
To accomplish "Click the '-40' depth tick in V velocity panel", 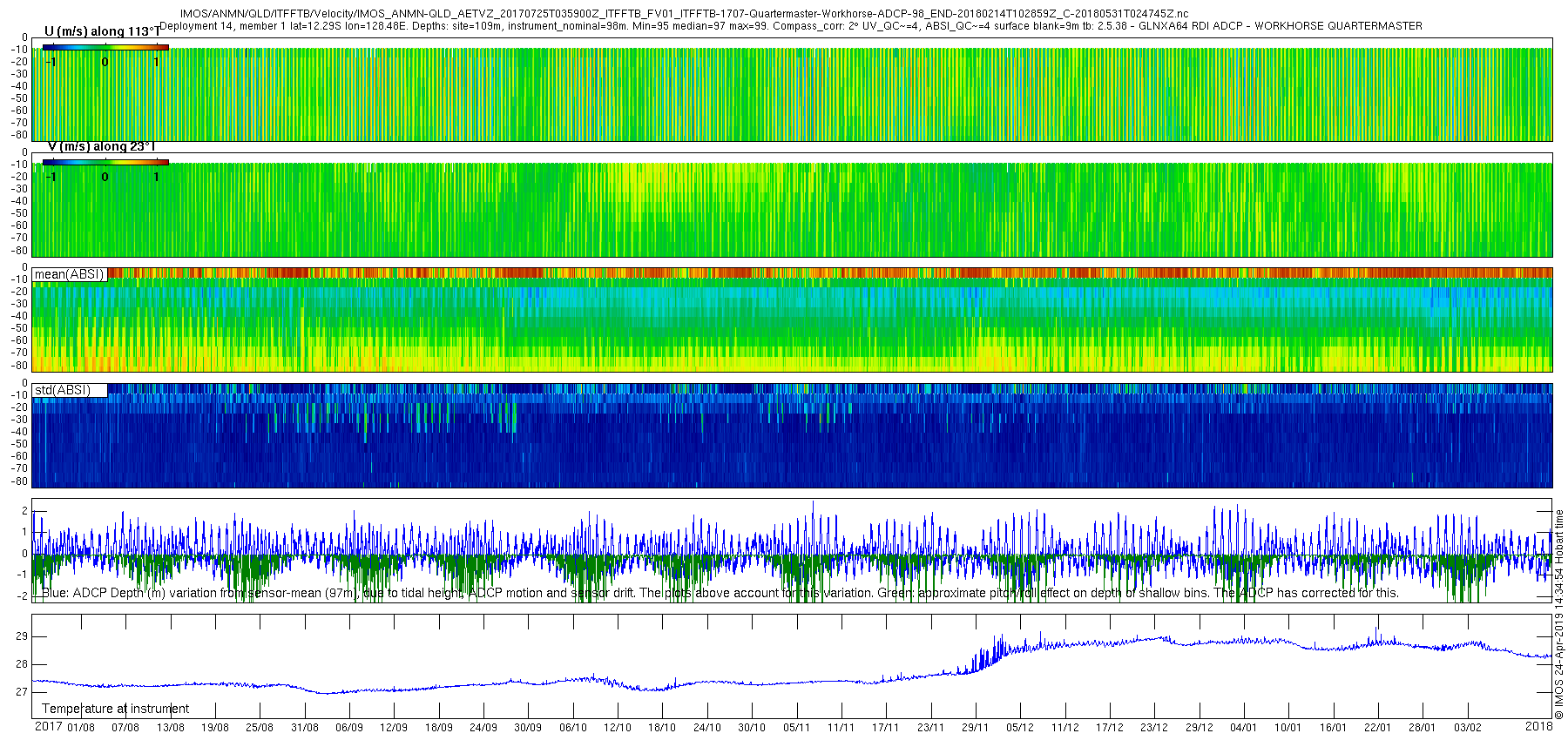I will pyautogui.click(x=19, y=201).
